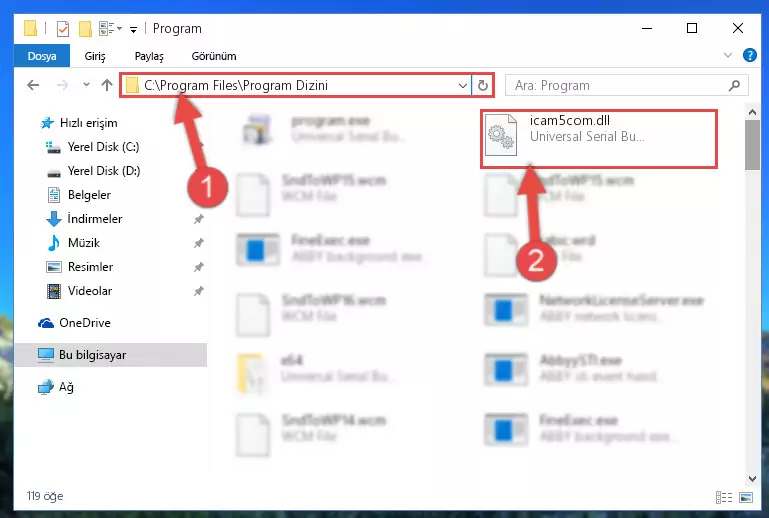This screenshot has height=518, width=769.
Task: Select the icam5com.dll file
Action: pos(598,139)
